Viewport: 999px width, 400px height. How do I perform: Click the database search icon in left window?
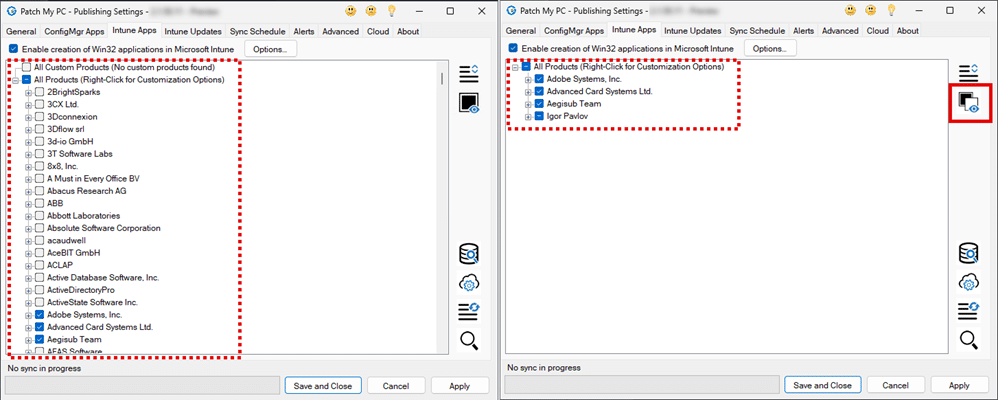click(x=469, y=254)
